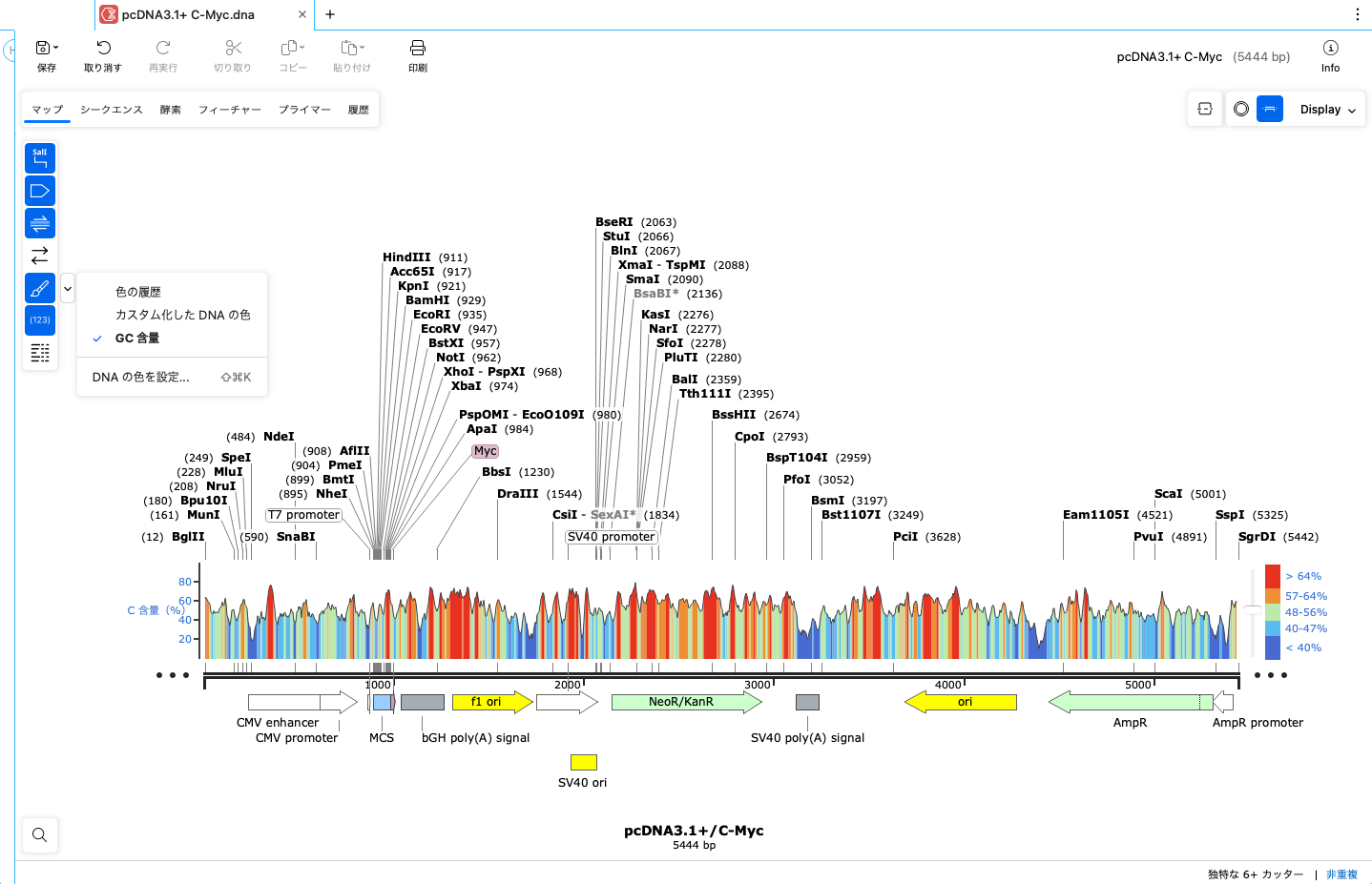The width and height of the screenshot is (1372, 884).
Task: Open the 酵素 tab
Action: [170, 109]
